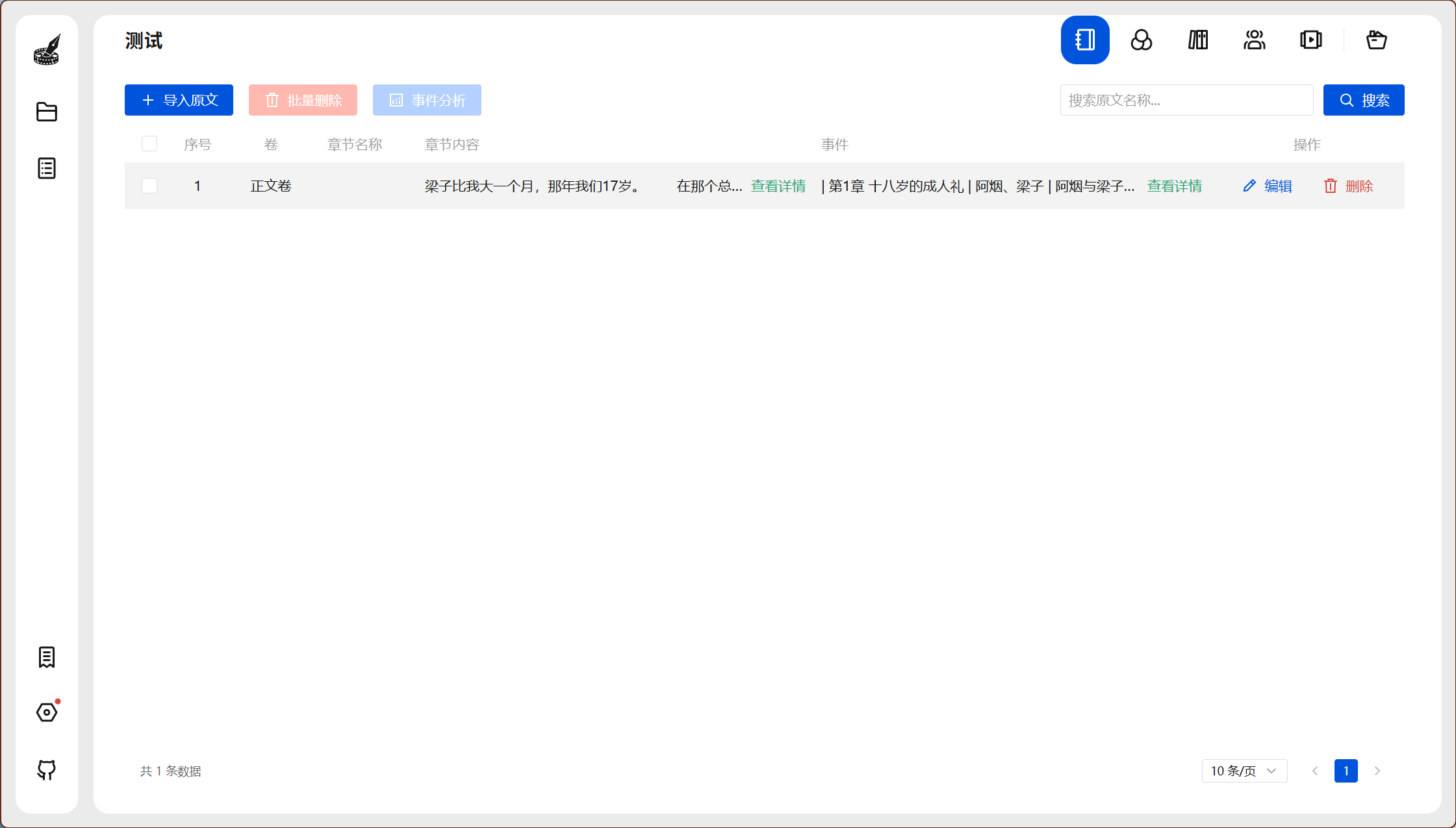Click the 章节名称 column header
The width and height of the screenshot is (1456, 828).
pos(355,144)
